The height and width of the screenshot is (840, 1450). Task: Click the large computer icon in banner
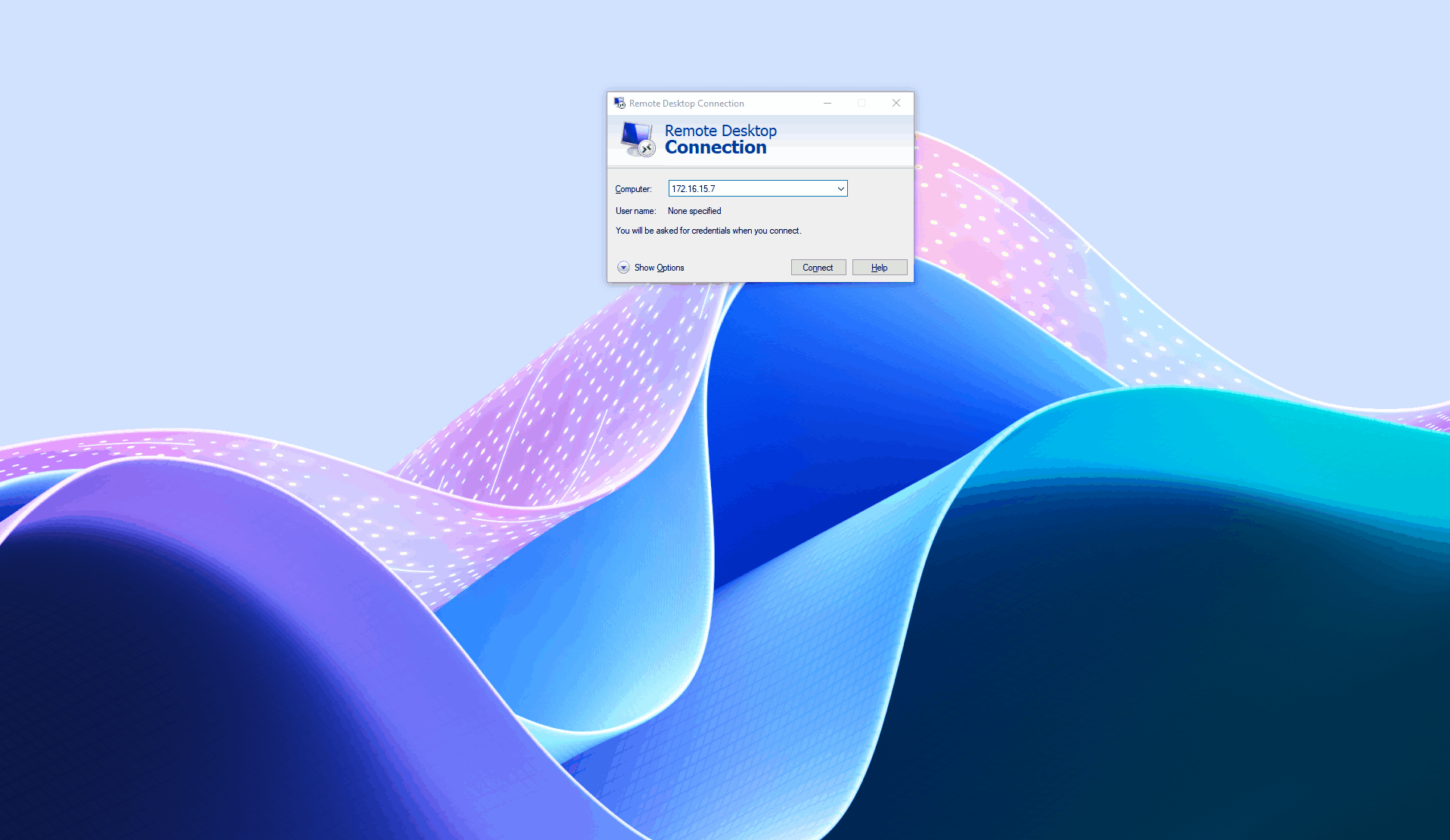[x=637, y=139]
